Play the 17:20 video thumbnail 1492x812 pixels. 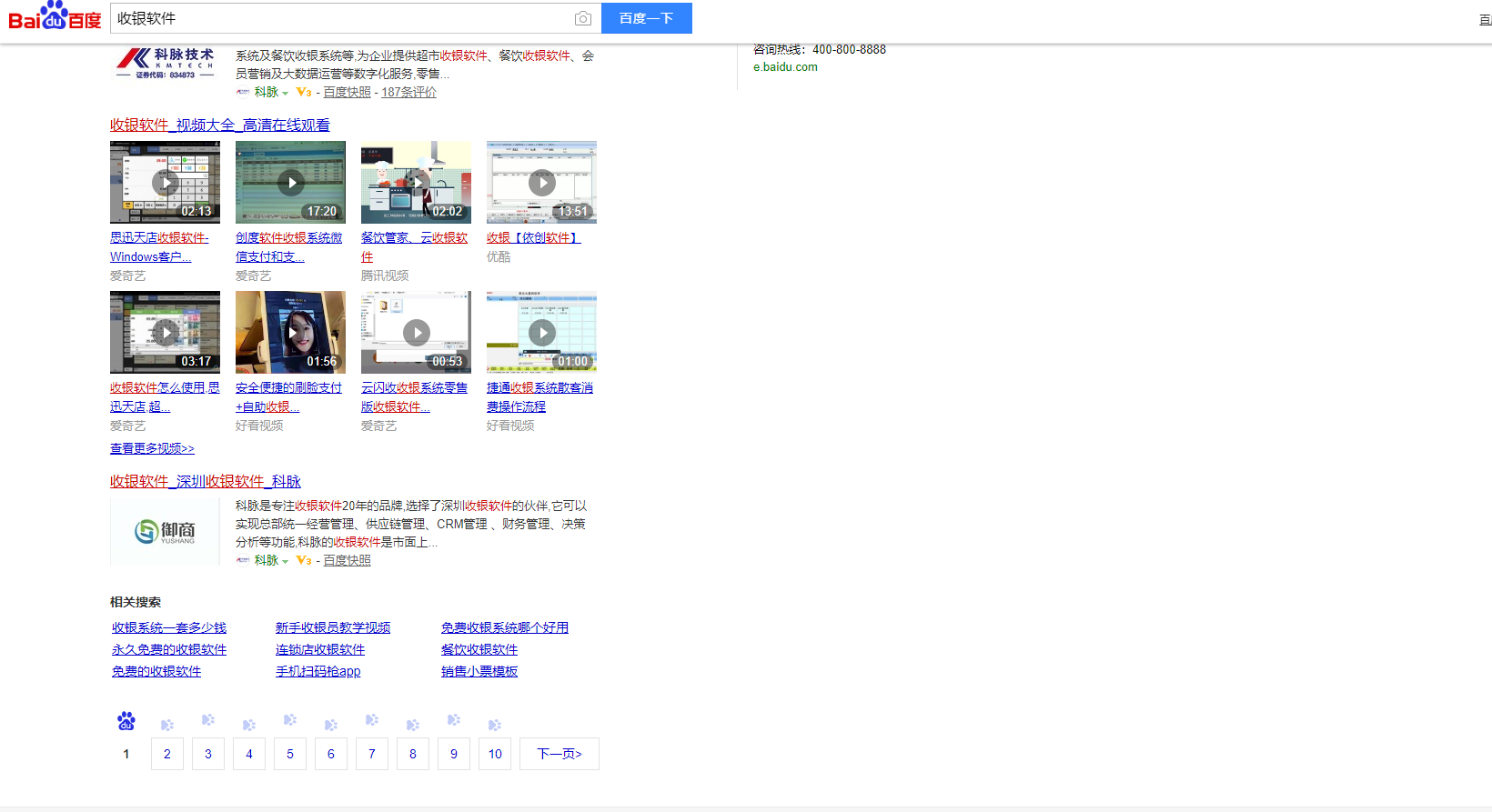pos(290,182)
